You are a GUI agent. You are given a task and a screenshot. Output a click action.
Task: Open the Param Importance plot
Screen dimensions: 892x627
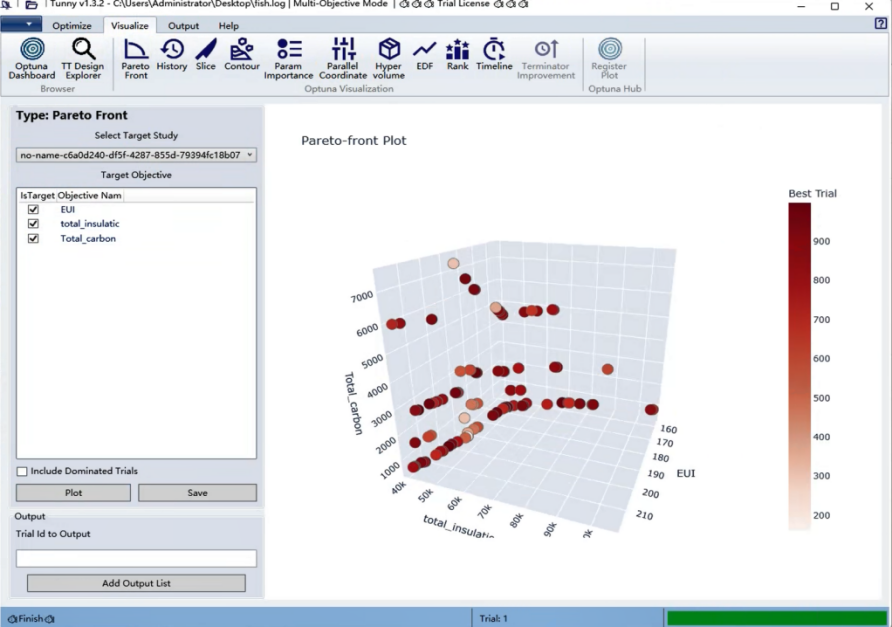pyautogui.click(x=288, y=58)
